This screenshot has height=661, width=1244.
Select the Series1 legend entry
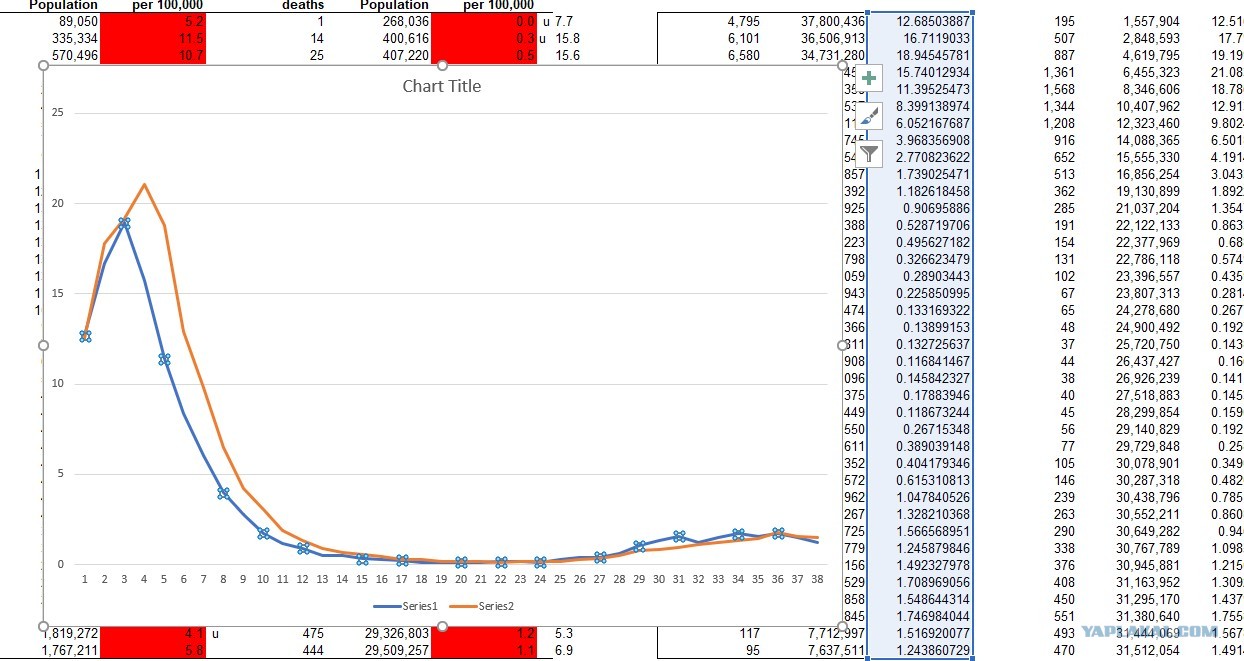point(405,606)
